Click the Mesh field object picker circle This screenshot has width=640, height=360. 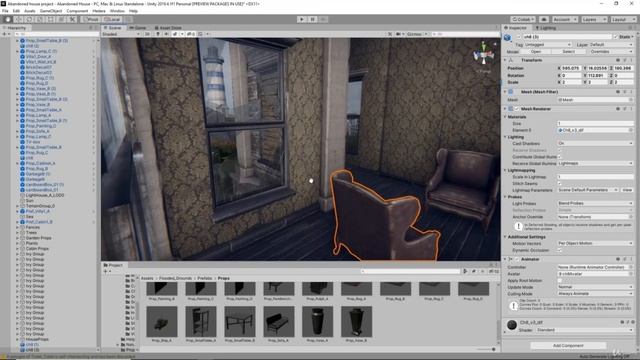(631, 100)
